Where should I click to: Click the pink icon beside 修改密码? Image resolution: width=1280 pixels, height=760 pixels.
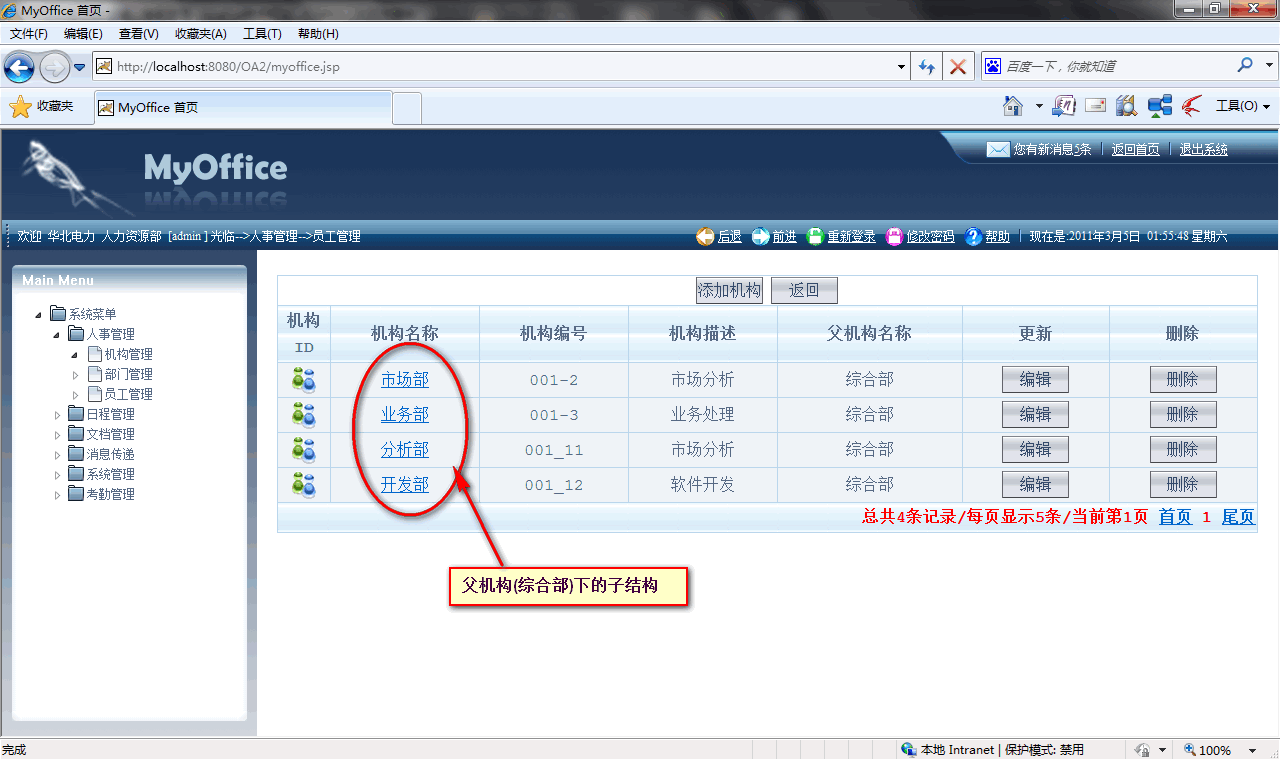tap(894, 236)
